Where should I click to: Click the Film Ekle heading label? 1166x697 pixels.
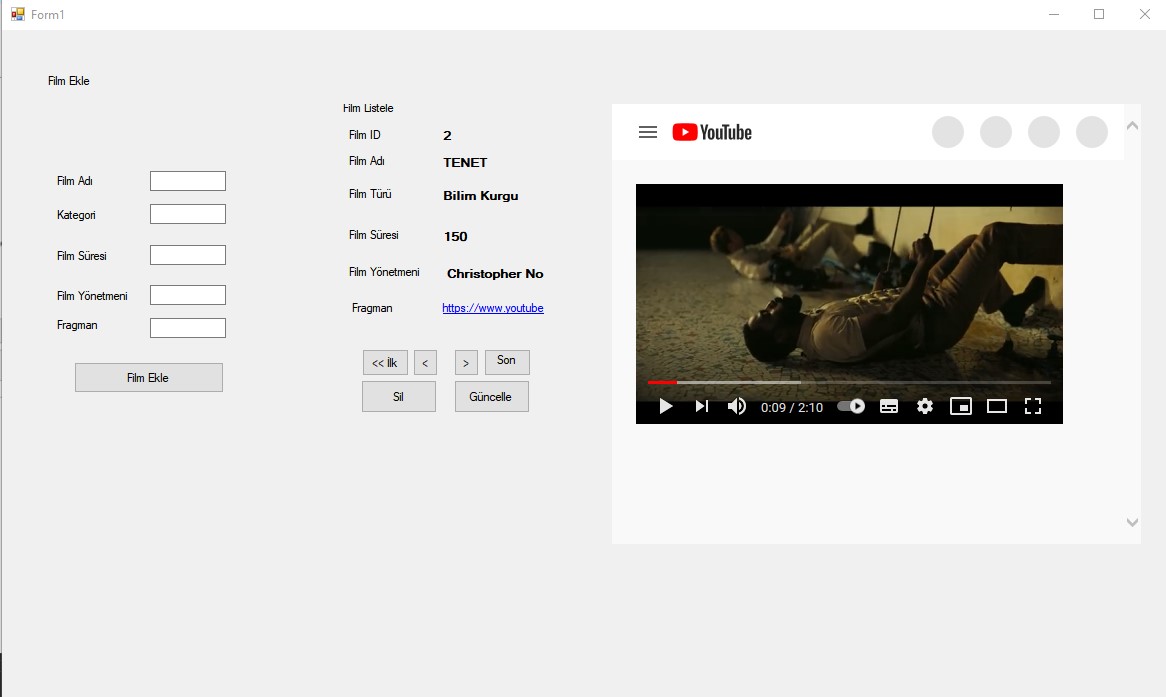click(x=68, y=81)
